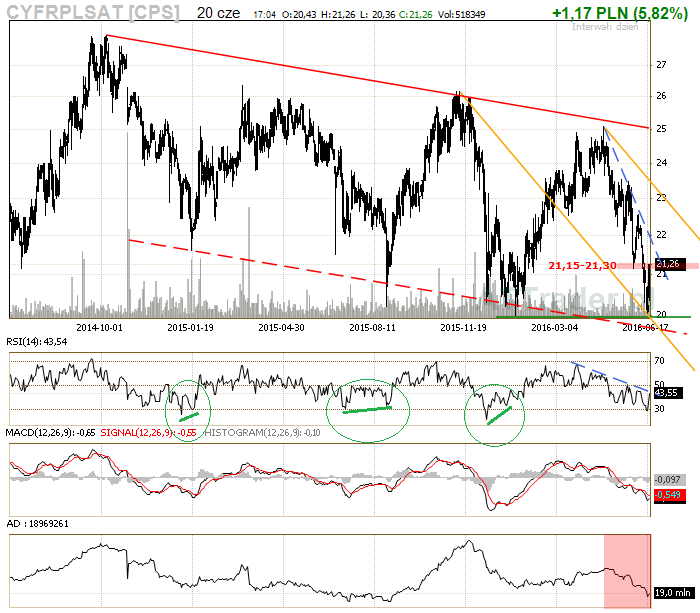
Task: Click the histogram value tag -0,097
Action: (x=668, y=480)
